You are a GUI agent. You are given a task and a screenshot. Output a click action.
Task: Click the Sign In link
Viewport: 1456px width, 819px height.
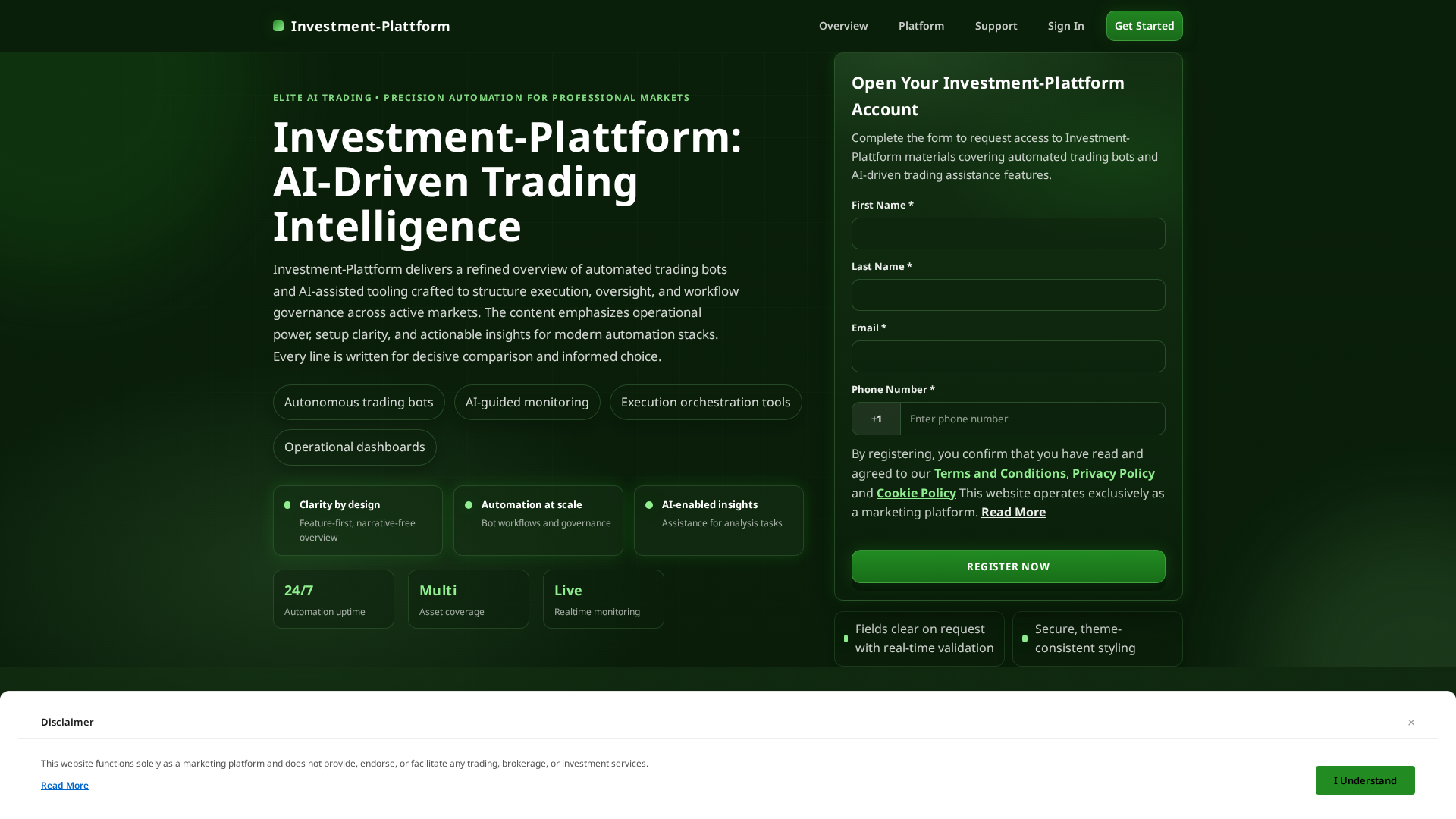pos(1065,26)
